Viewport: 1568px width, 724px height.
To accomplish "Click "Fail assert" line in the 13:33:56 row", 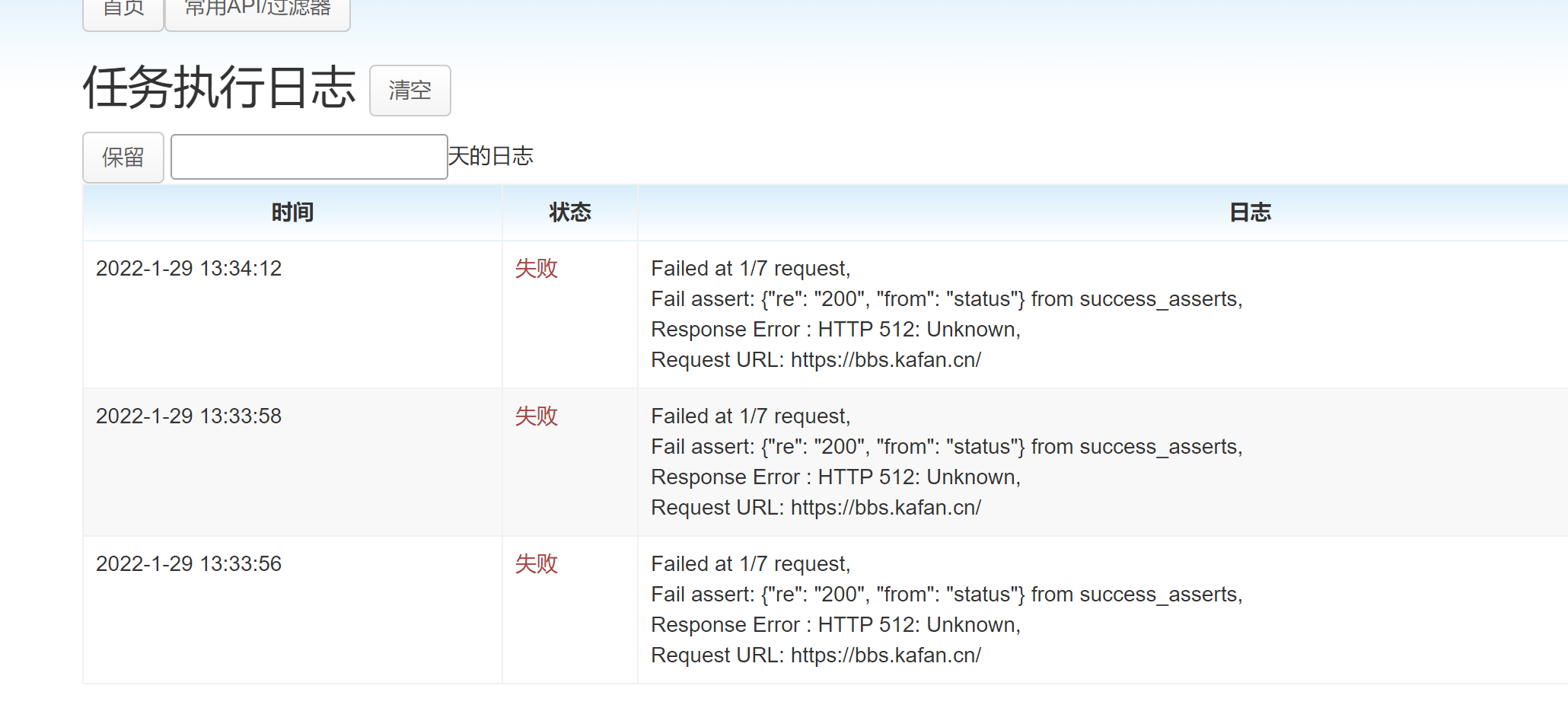I will [947, 595].
